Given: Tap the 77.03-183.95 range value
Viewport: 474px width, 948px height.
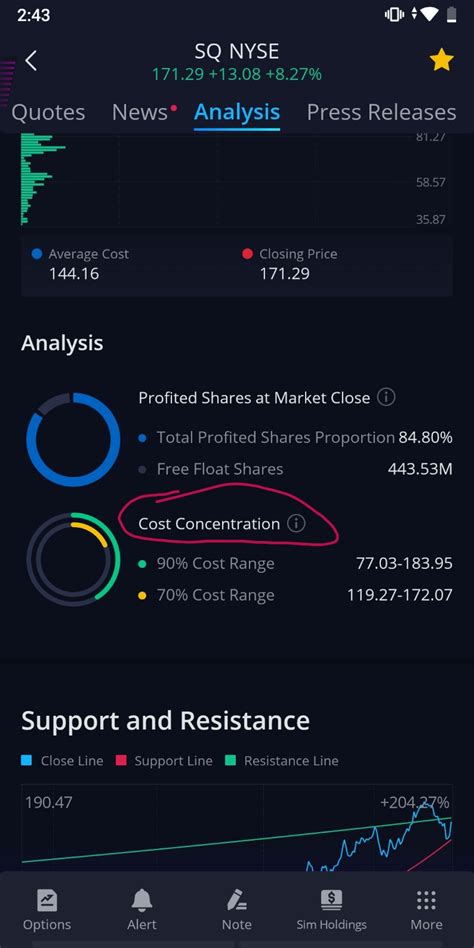Looking at the screenshot, I should coord(404,563).
